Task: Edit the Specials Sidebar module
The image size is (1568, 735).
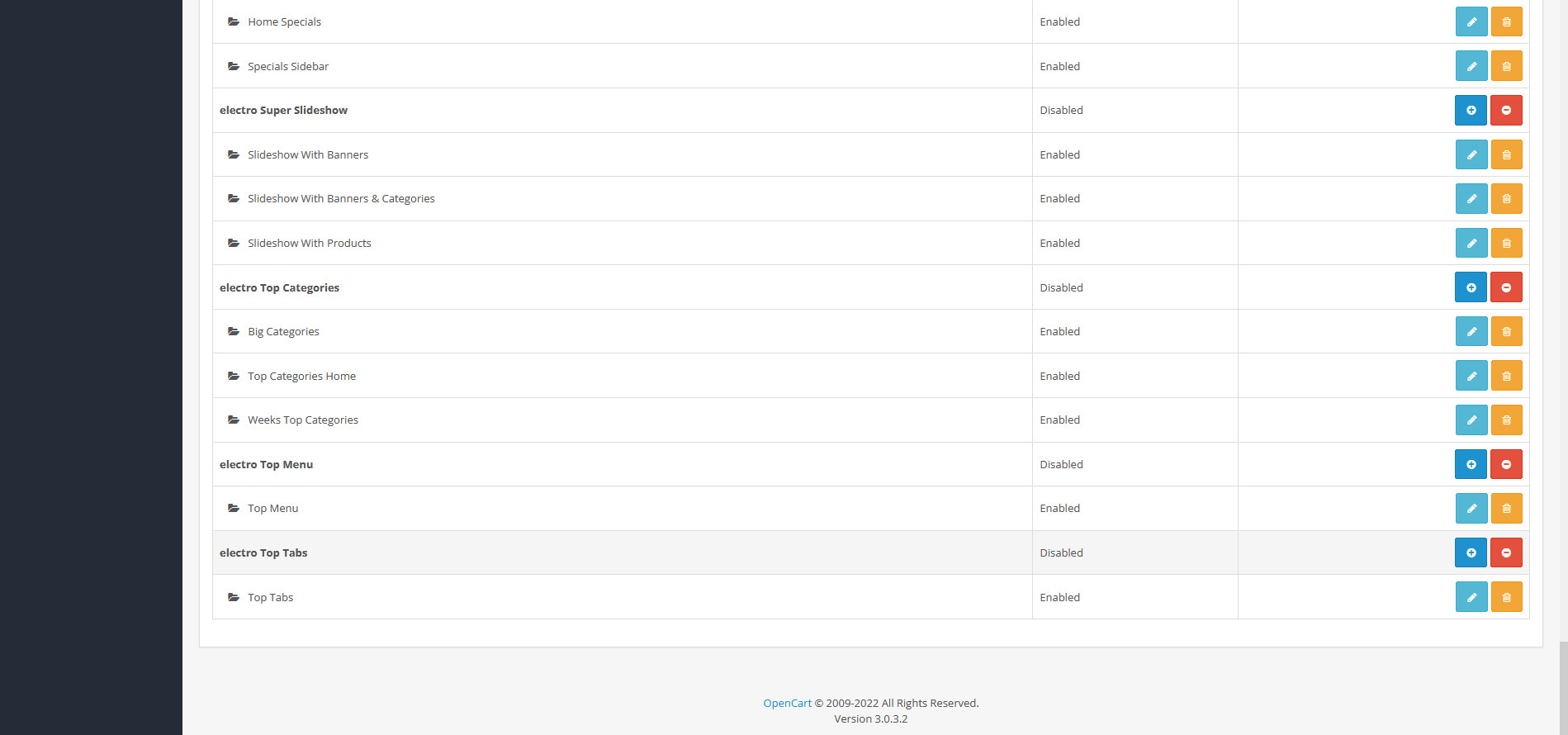Action: 1471,66
